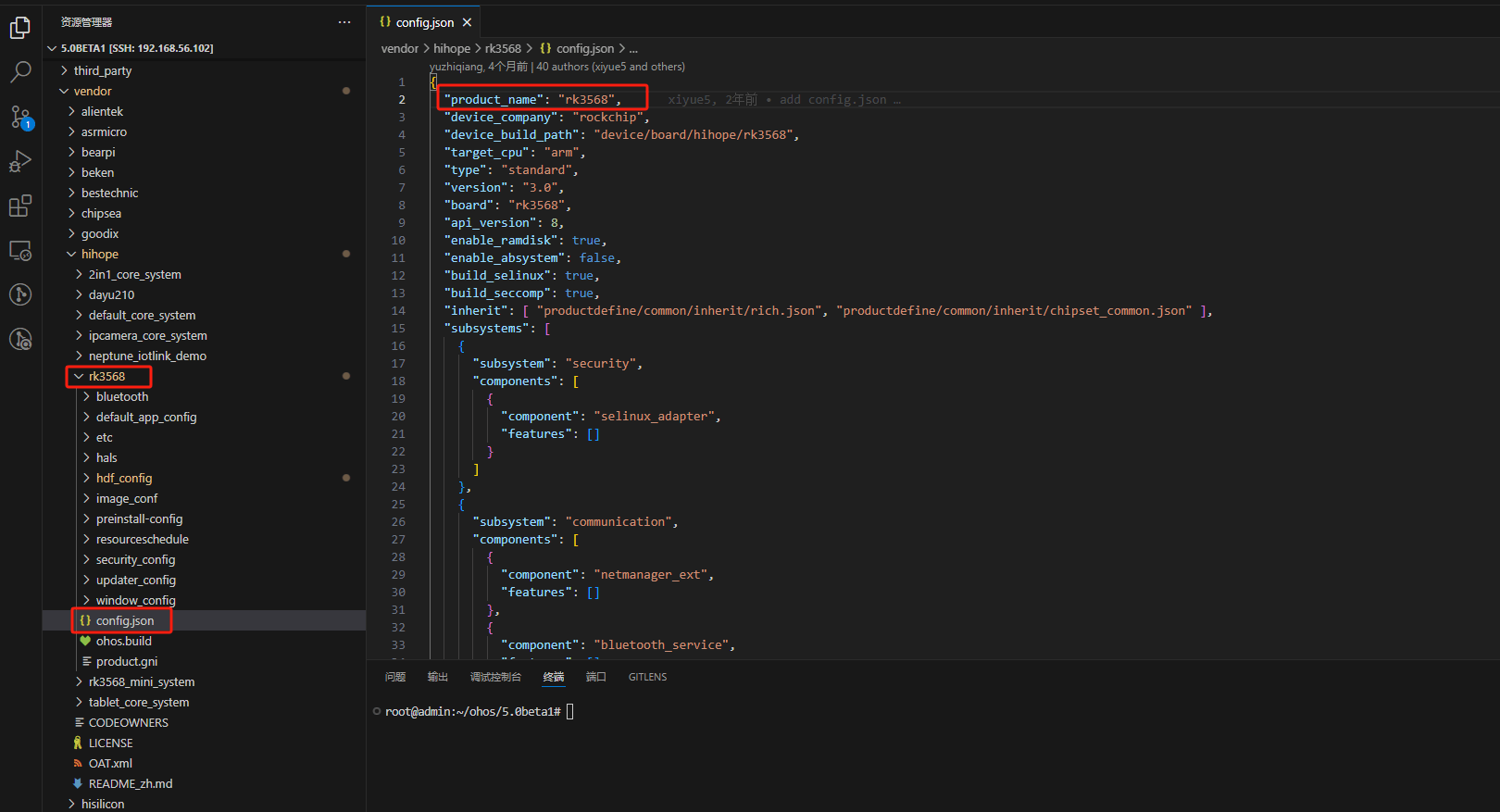The image size is (1500, 812).
Task: Switch to the 问题 (Problems) panel tab
Action: [395, 677]
